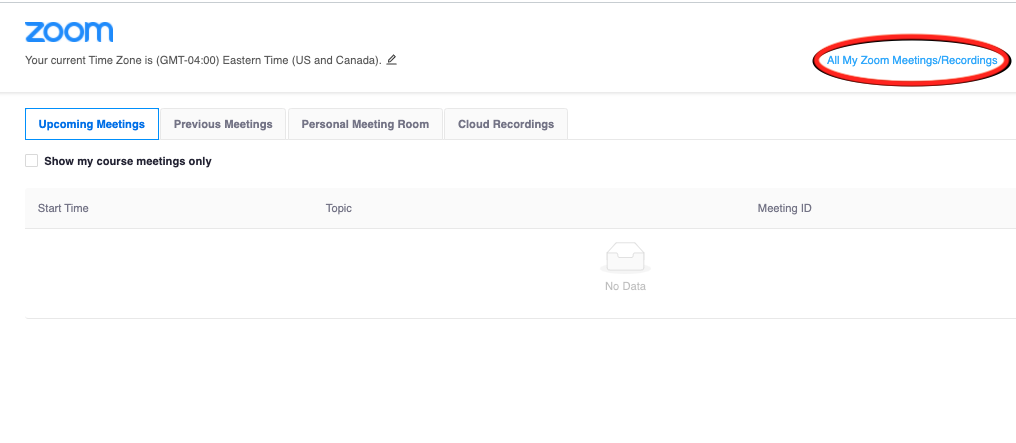
Task: Click the Show my course meetings only label
Action: click(x=128, y=161)
